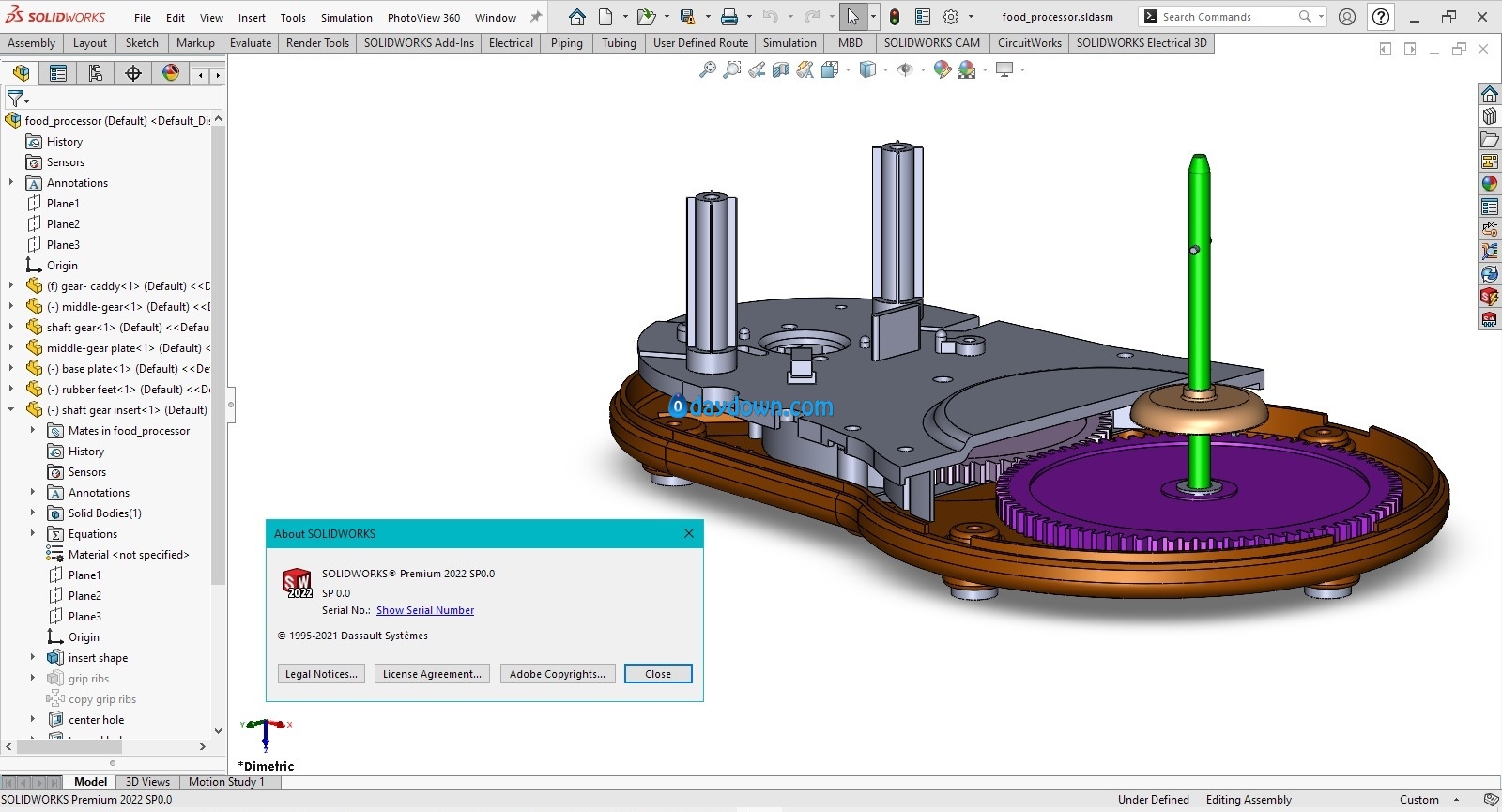The height and width of the screenshot is (812, 1502).
Task: Open the Apply Scene icon
Action: coord(966,69)
